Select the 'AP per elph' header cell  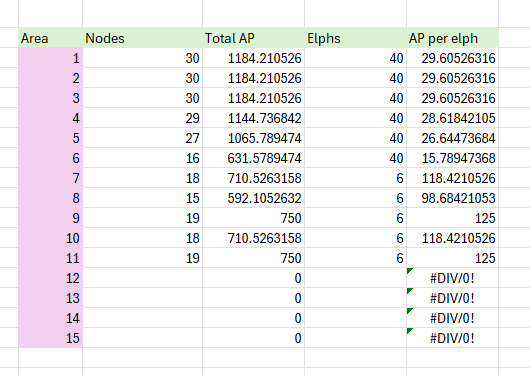point(453,38)
